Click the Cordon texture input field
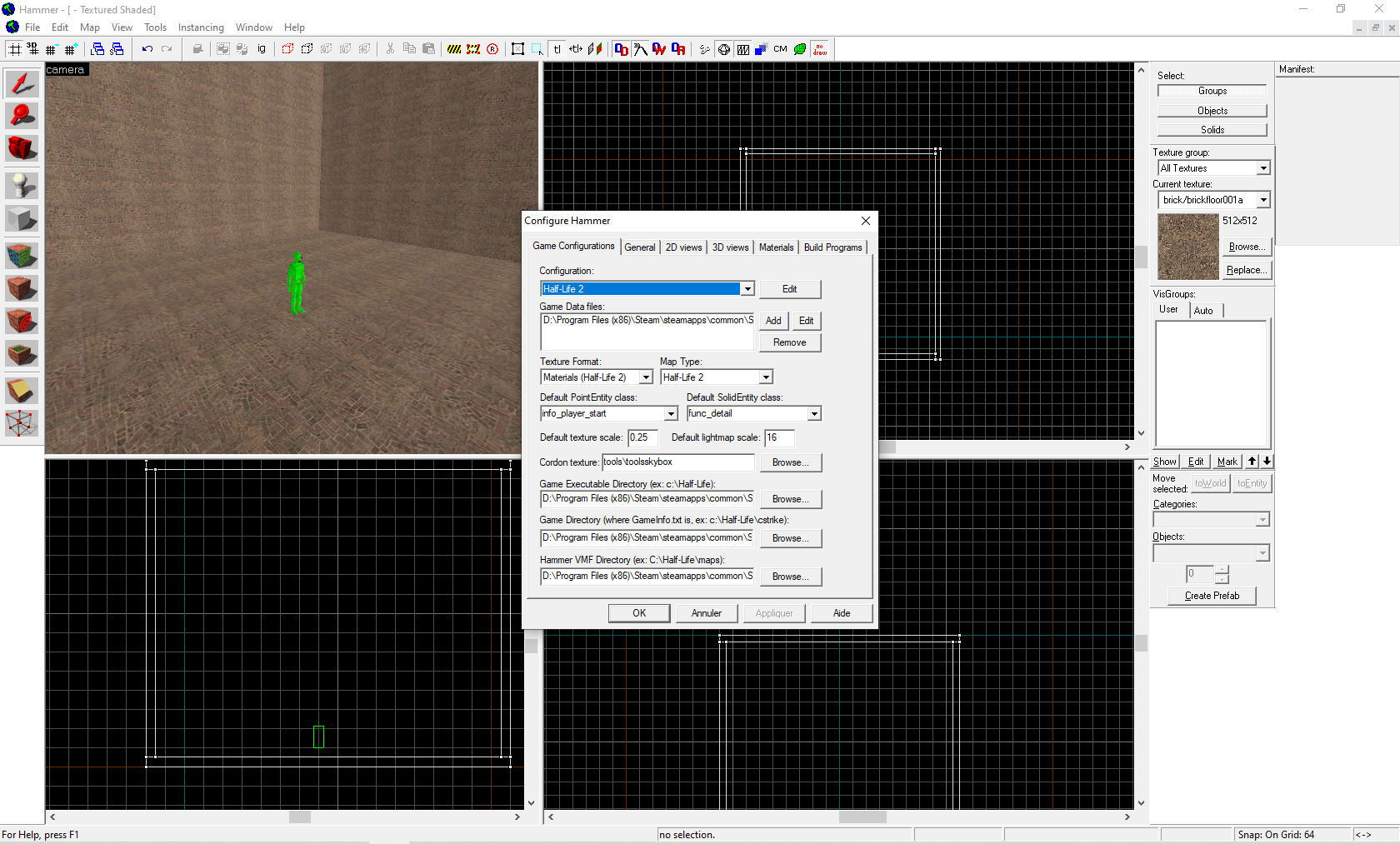 [677, 462]
